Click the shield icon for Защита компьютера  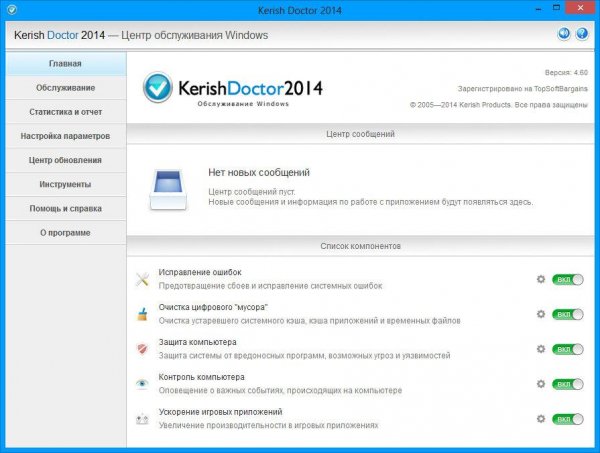[x=142, y=349]
